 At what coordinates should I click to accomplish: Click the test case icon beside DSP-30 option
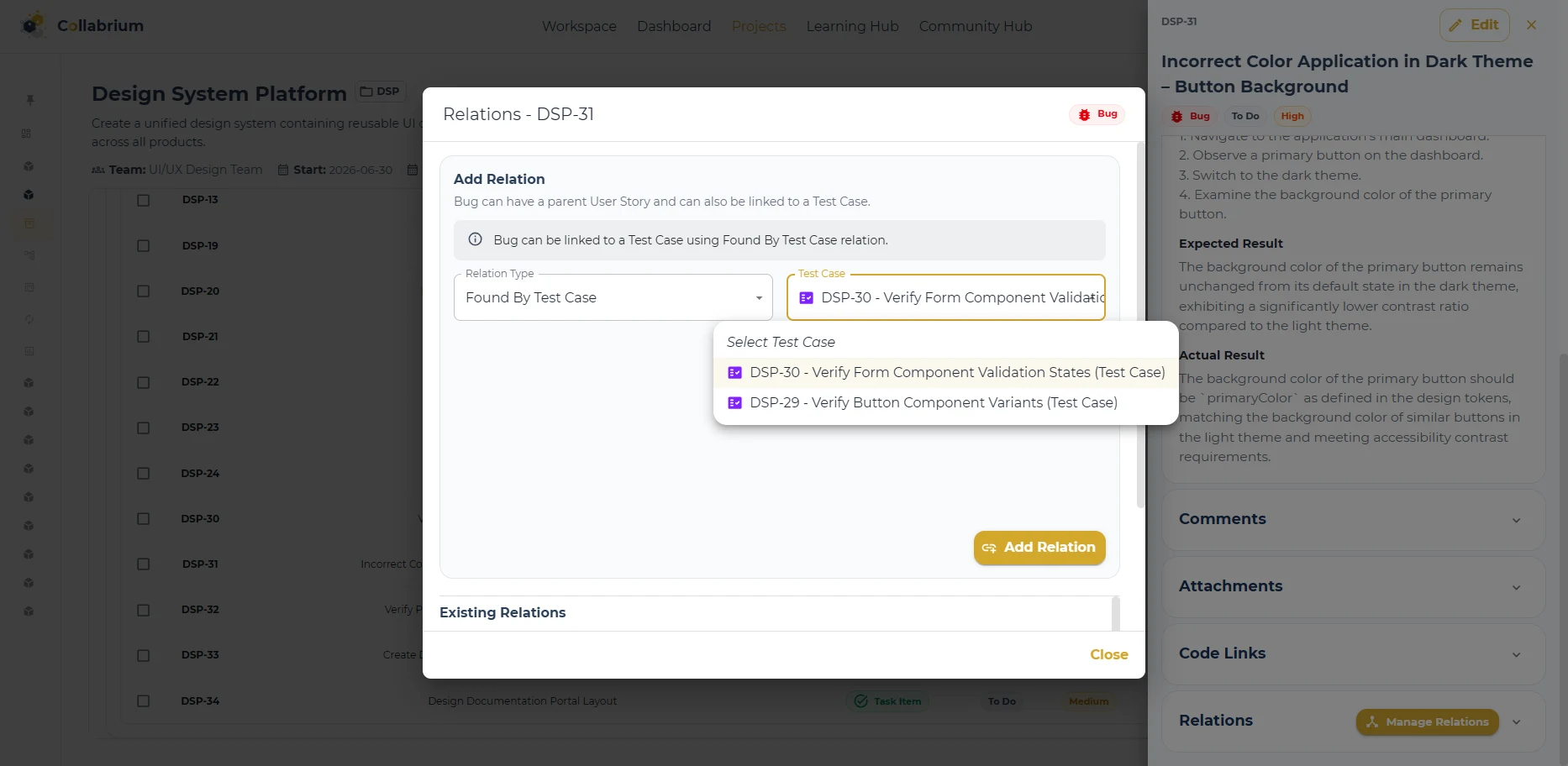click(734, 373)
